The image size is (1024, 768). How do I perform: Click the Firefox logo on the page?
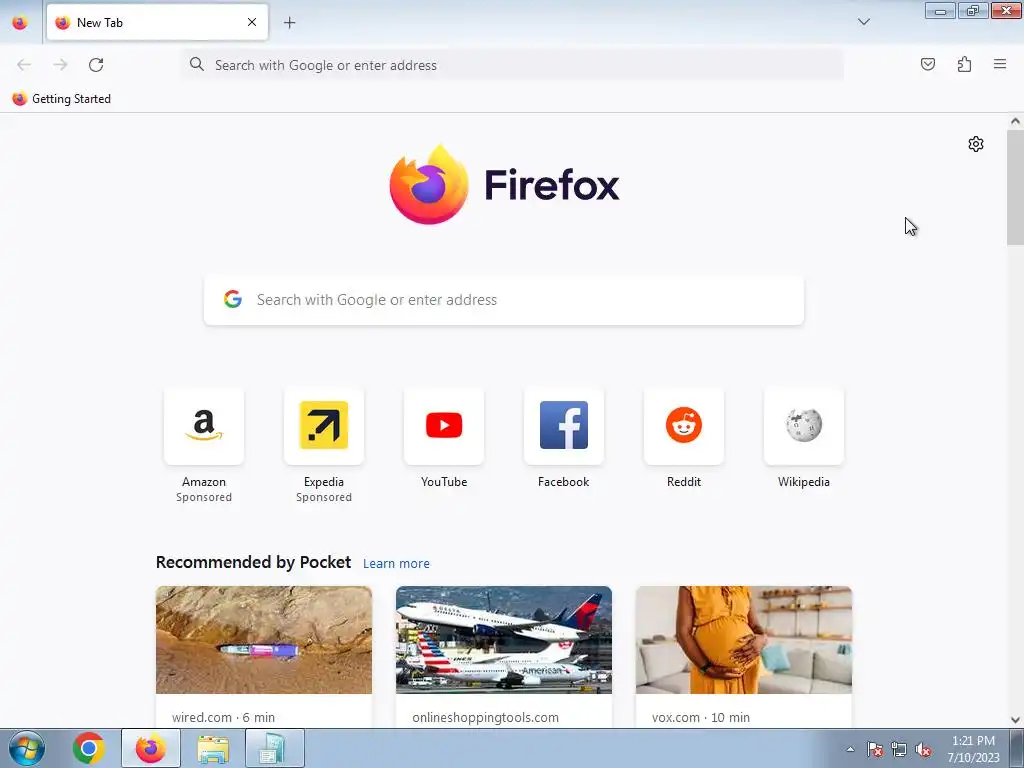tap(504, 185)
